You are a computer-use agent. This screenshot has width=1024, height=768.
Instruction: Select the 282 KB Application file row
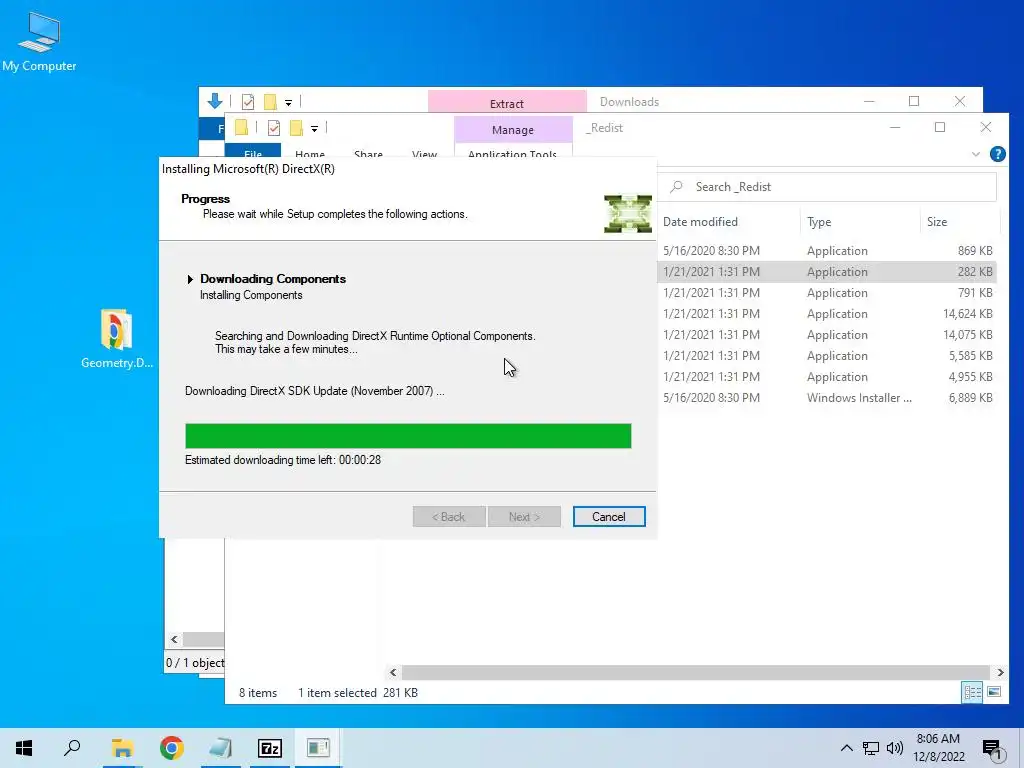(x=827, y=272)
